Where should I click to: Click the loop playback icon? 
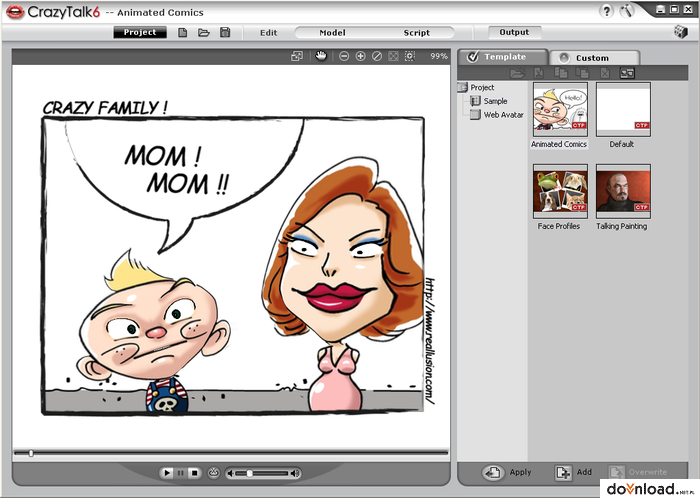point(214,472)
